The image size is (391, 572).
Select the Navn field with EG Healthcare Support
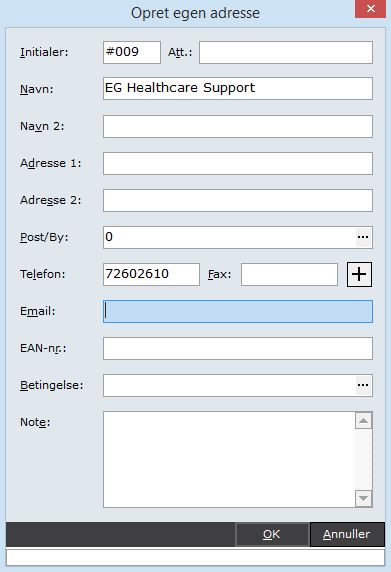[238, 88]
